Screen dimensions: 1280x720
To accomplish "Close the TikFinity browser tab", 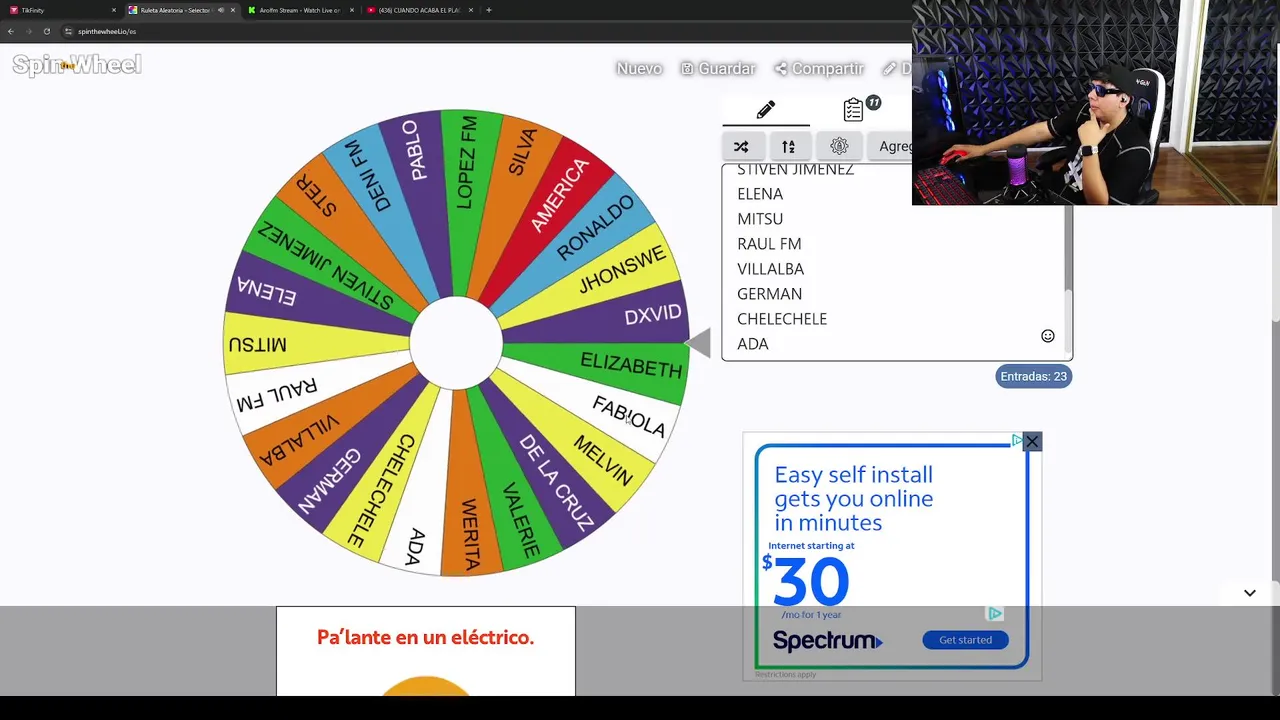I will click(x=114, y=10).
